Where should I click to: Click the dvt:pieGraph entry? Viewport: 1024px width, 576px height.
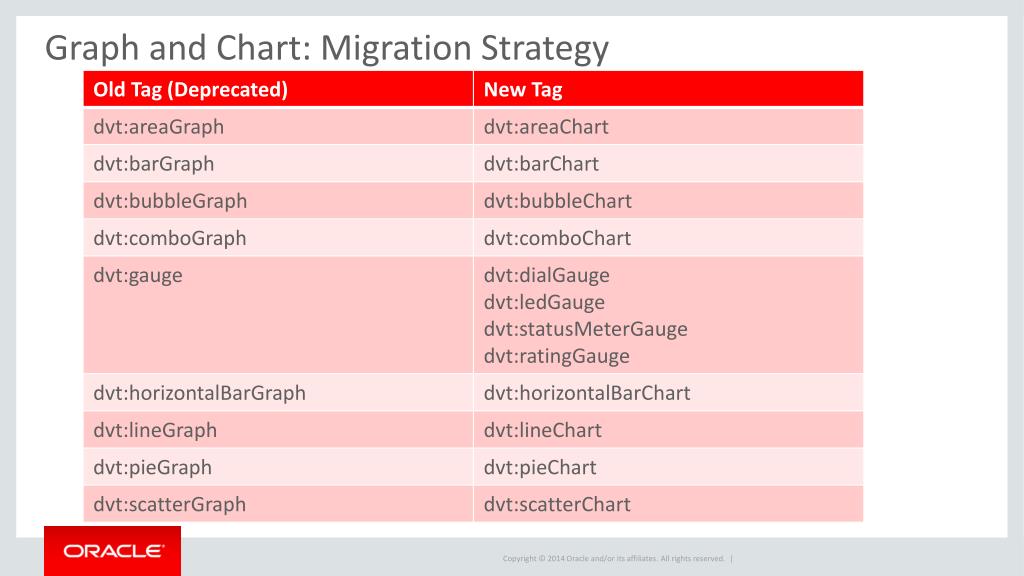[278, 467]
